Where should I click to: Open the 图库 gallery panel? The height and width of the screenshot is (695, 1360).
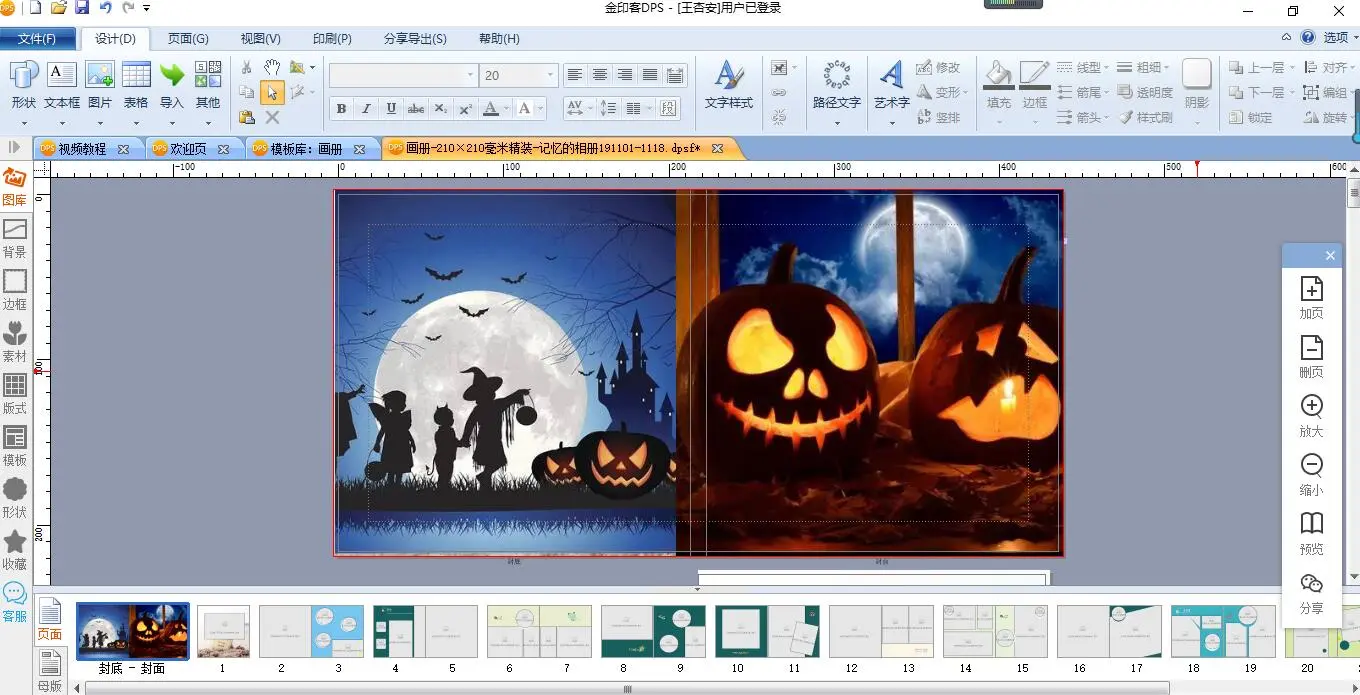(x=15, y=187)
